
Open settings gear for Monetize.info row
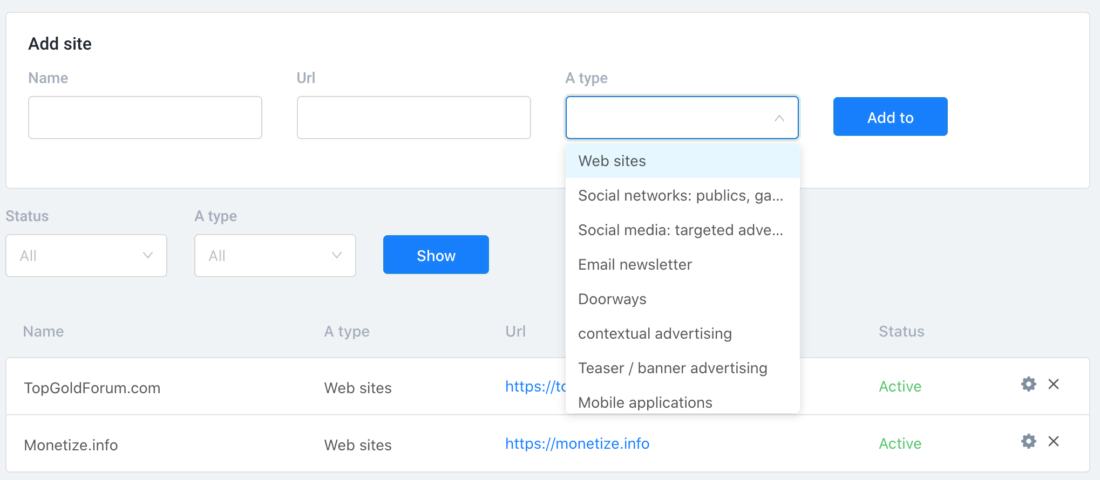[x=1028, y=441]
